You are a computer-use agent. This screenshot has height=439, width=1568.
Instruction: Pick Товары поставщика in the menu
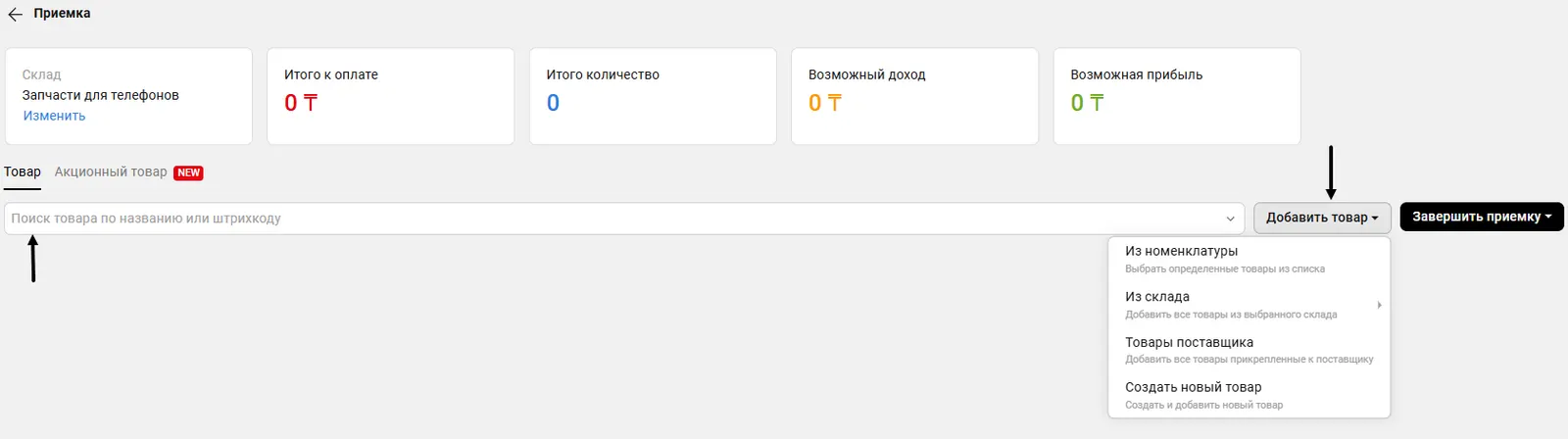[1189, 343]
